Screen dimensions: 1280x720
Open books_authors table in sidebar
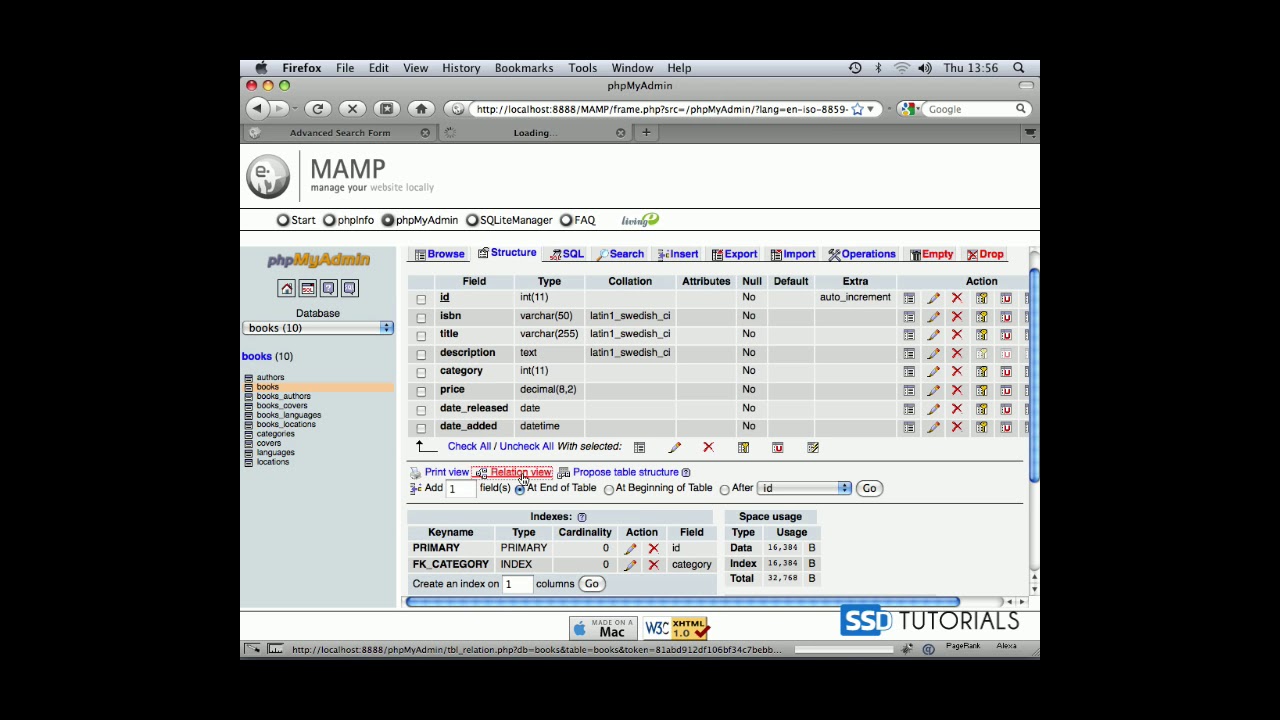(283, 396)
